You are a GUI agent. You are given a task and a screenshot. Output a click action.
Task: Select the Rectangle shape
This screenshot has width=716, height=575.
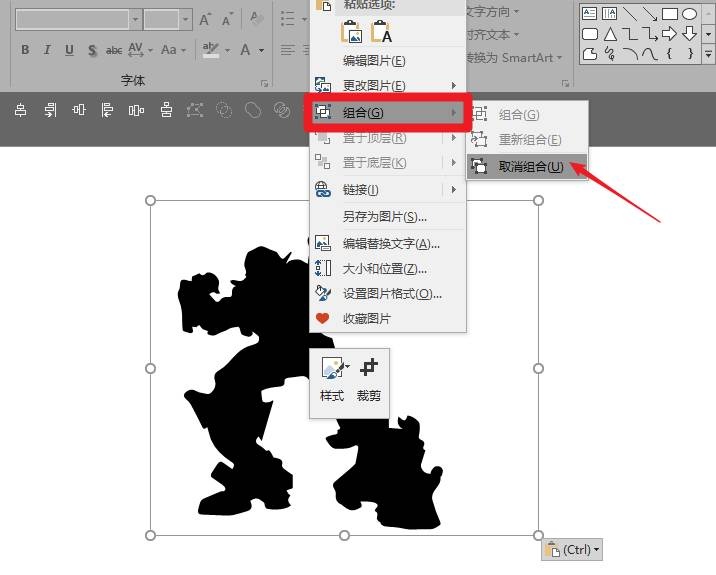coord(669,14)
